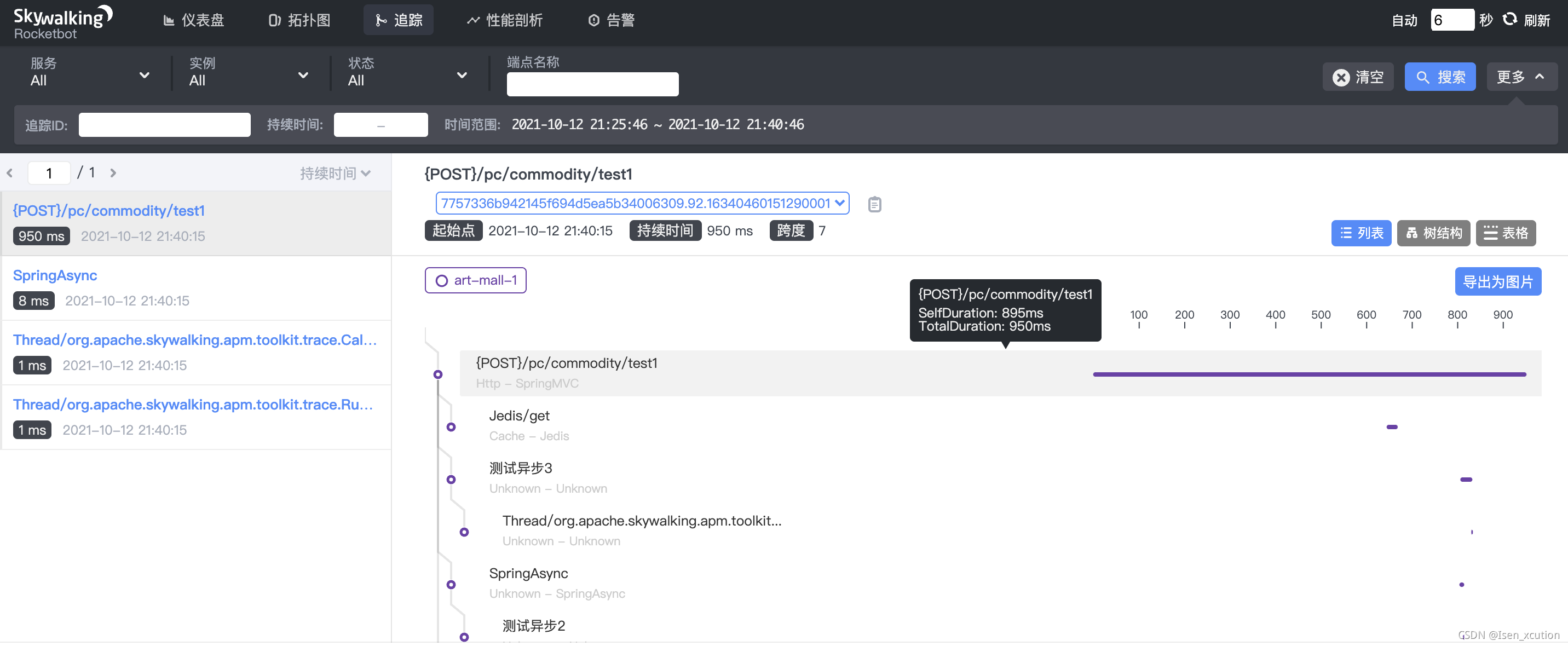Click root span node circle for test1

point(437,374)
